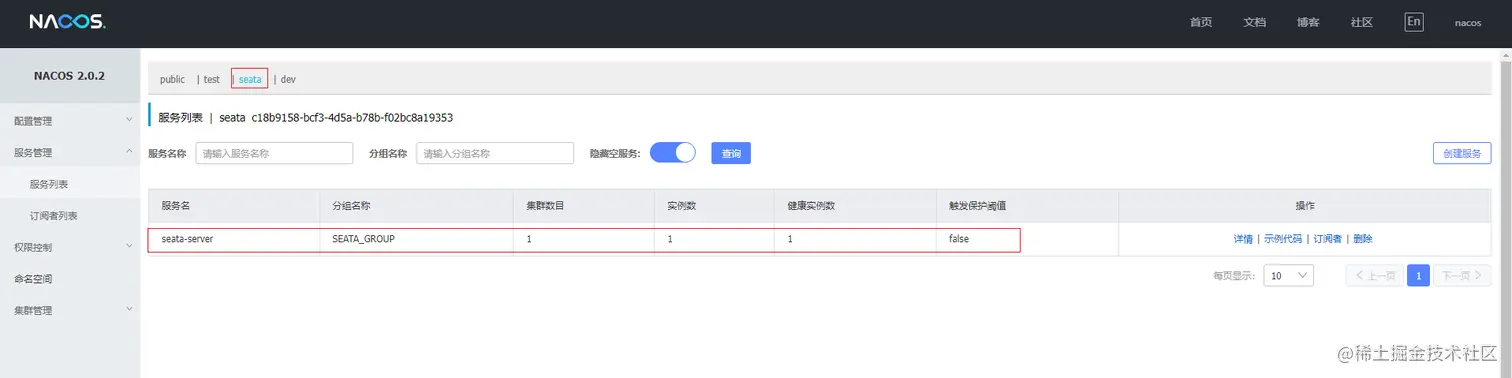
Task: Click the 上一页 pagination button
Action: [x=1374, y=276]
